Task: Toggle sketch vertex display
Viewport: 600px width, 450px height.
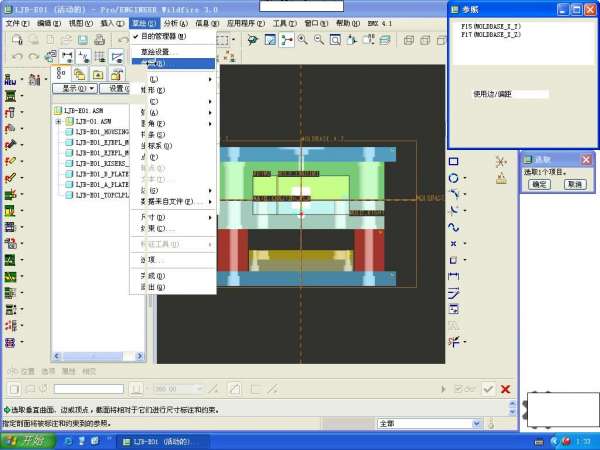Action: 116,57
